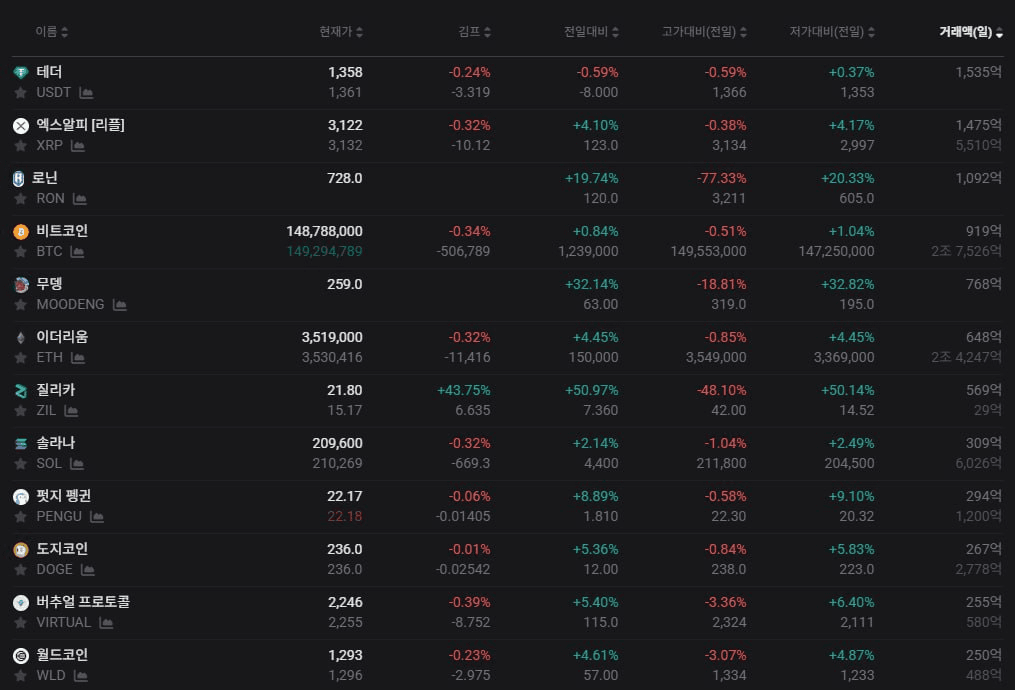Click the Moodeng coin logo

tap(21, 285)
